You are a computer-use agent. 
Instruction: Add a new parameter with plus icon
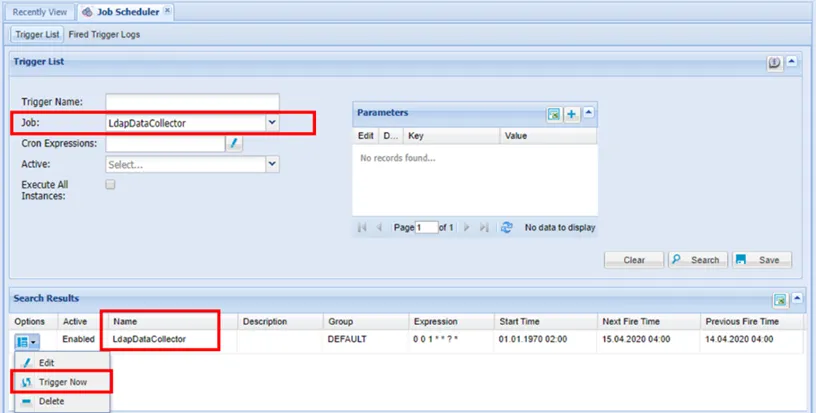click(x=571, y=114)
